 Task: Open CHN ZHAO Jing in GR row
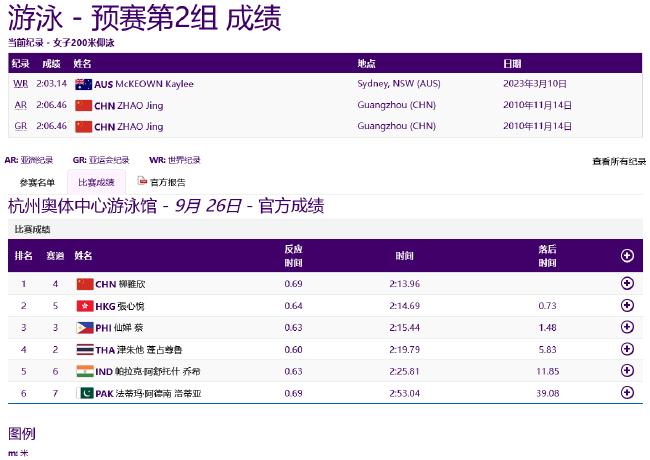(129, 127)
